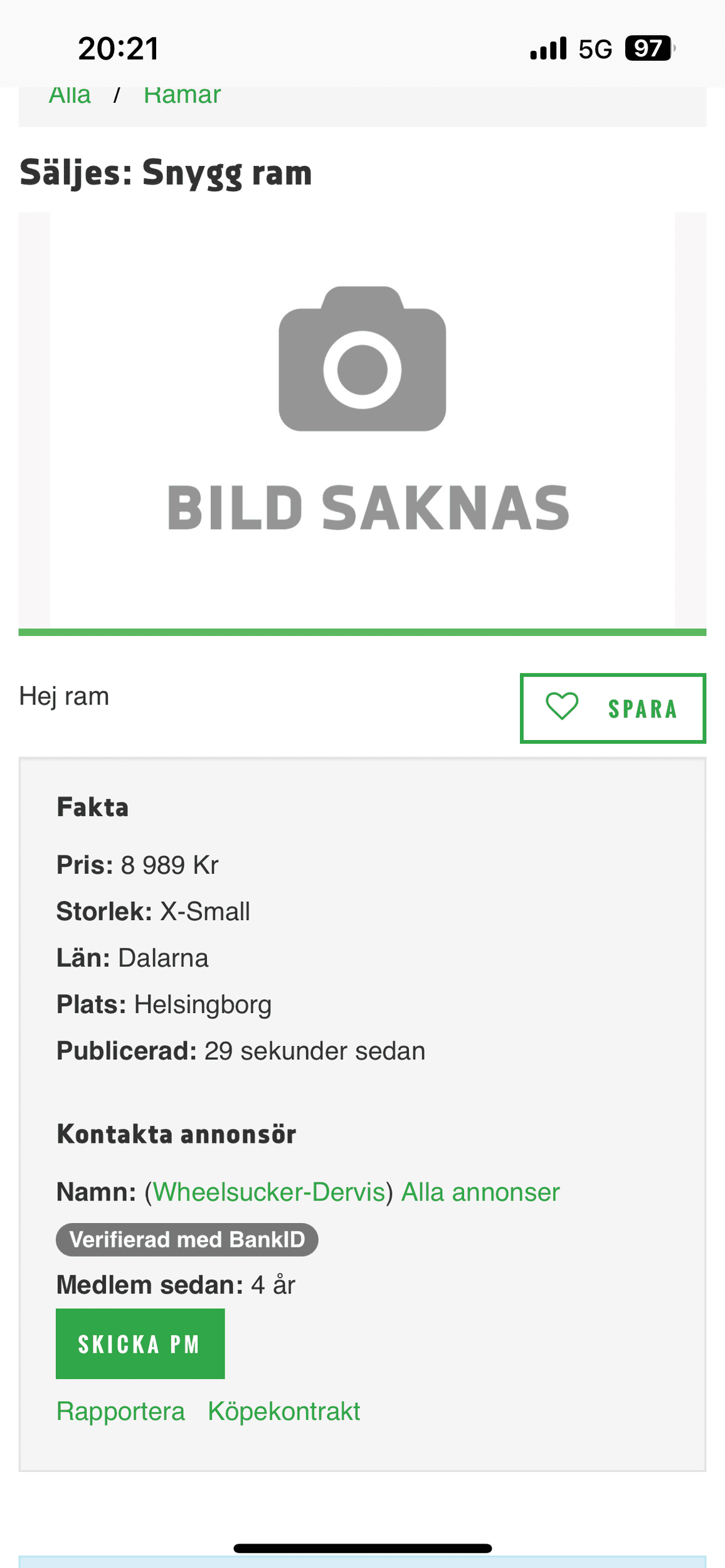Tap the status bar clock 20:21
Screen dimensions: 725x1568
(119, 48)
